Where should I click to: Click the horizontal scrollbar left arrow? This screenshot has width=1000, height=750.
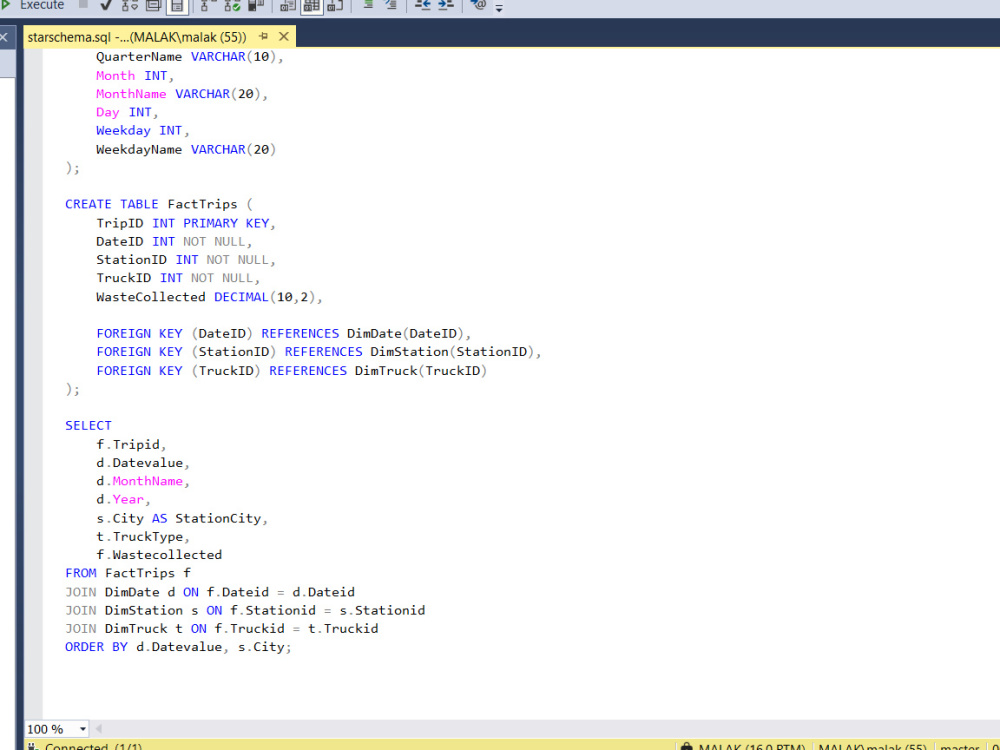(x=98, y=728)
